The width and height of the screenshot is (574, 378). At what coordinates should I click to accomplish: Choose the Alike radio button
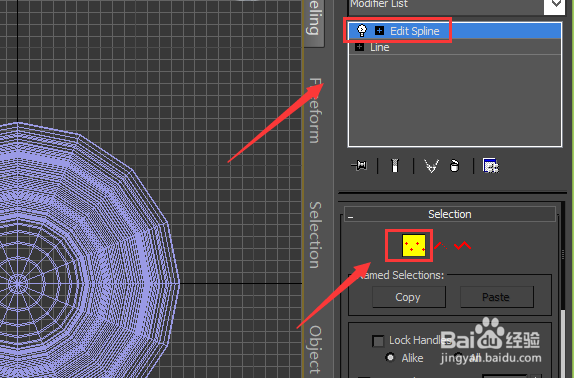tap(390, 357)
